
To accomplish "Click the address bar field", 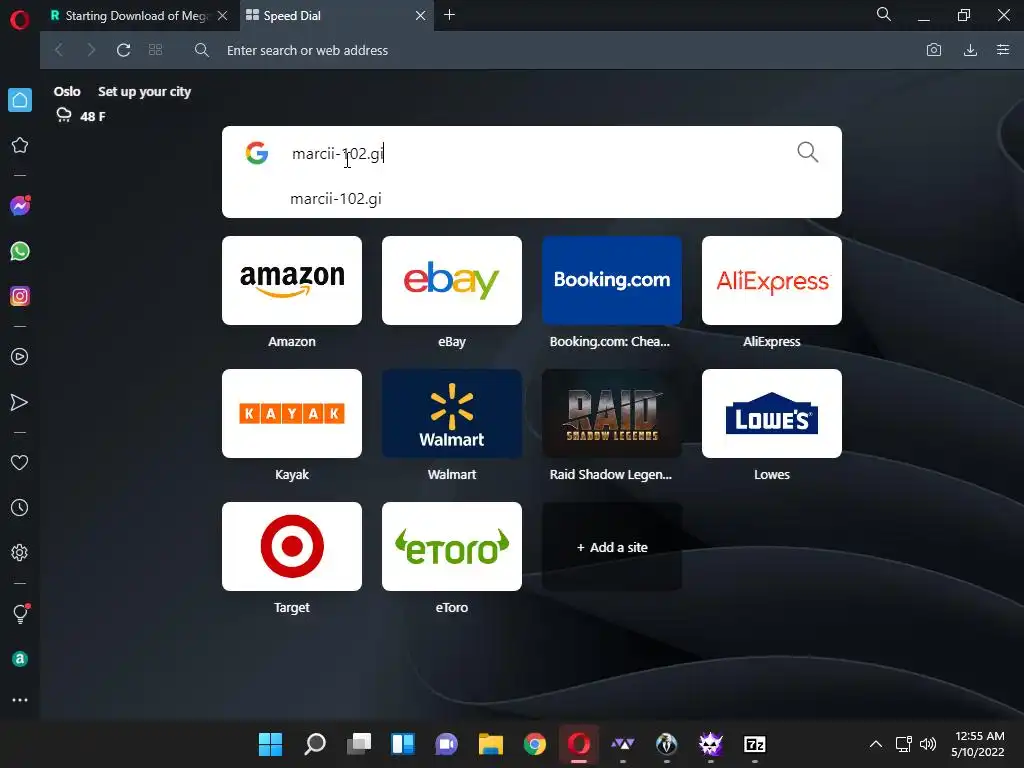I will click(555, 50).
